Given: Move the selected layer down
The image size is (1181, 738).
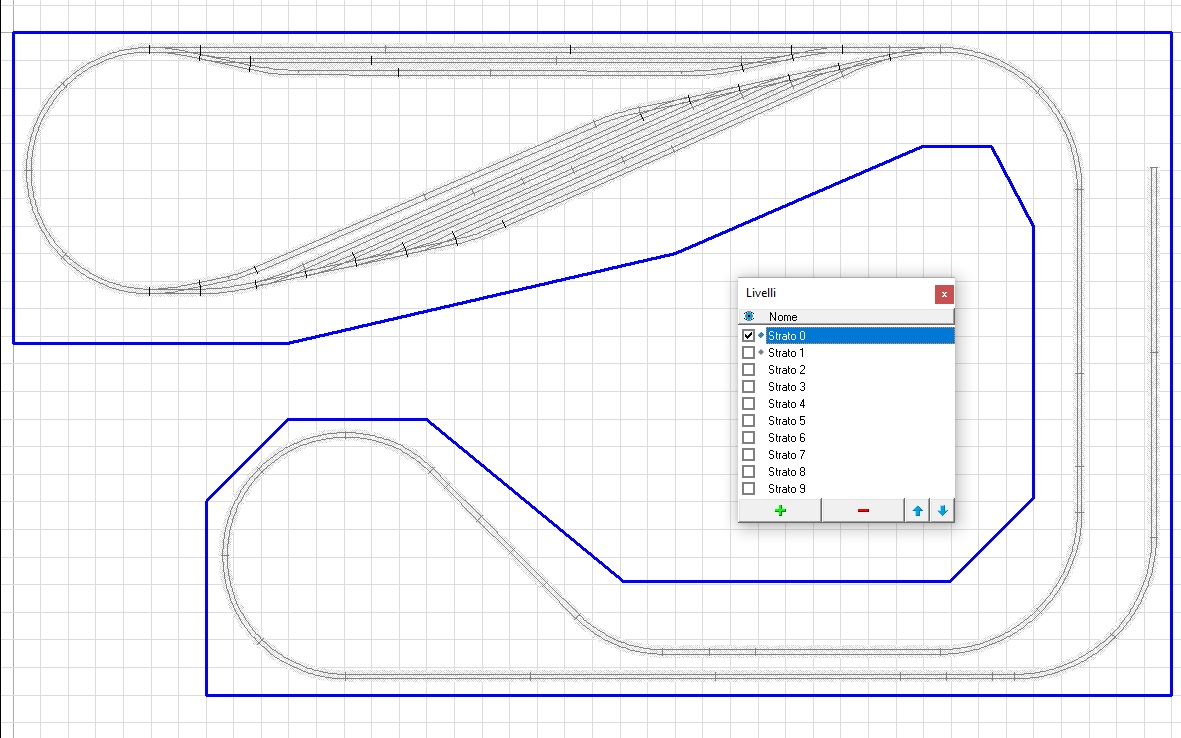Looking at the screenshot, I should 942,511.
